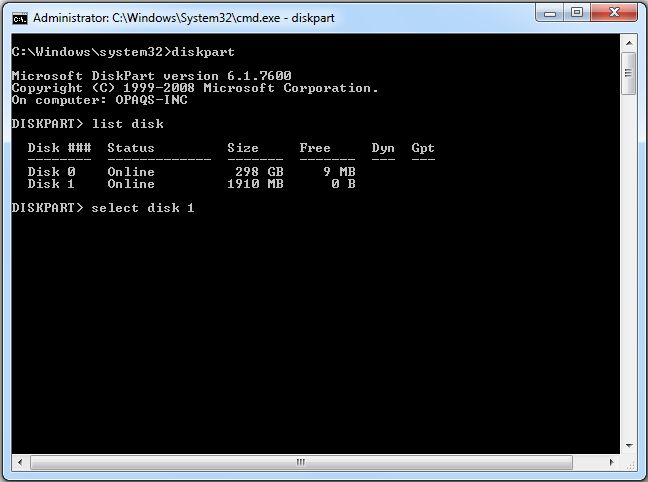Click the 'DISKPART> select disk 1' command line
The width and height of the screenshot is (648, 482).
(x=103, y=208)
